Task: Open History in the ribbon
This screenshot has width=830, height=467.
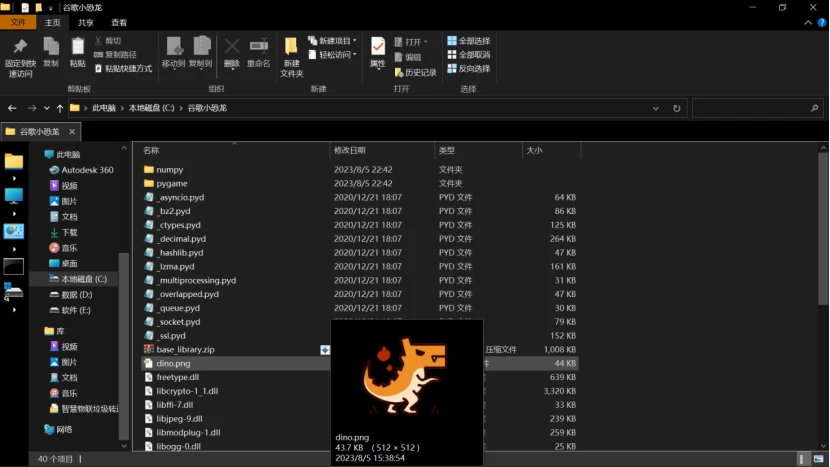Action: pyautogui.click(x=416, y=73)
